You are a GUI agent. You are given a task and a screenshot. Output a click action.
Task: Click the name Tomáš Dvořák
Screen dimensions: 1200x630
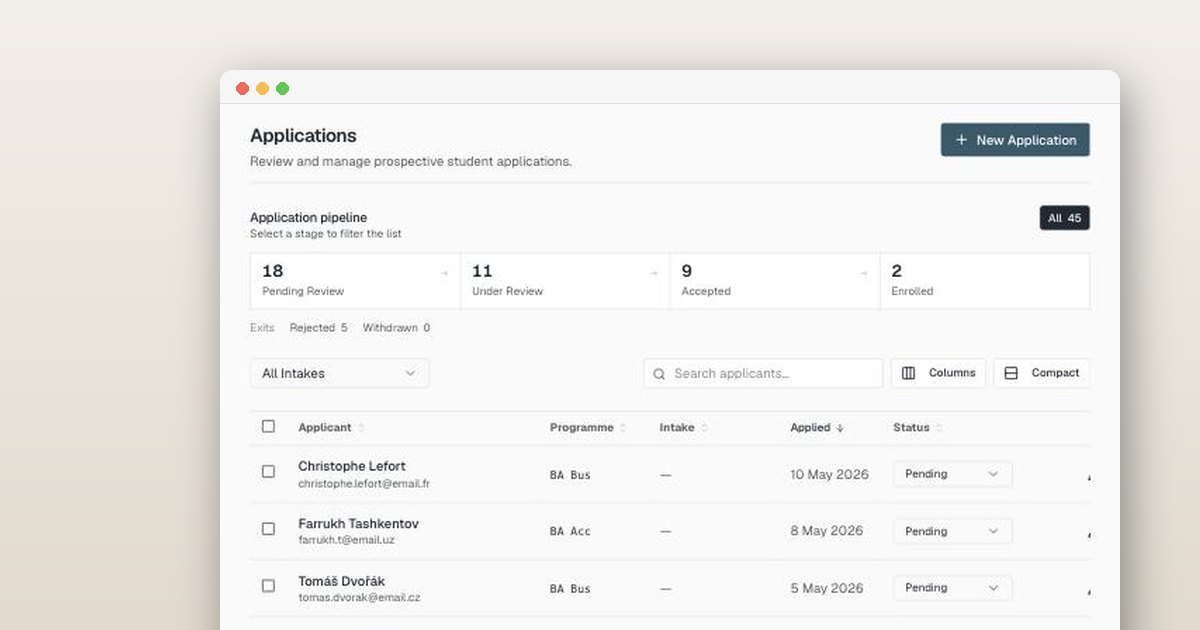coord(341,581)
